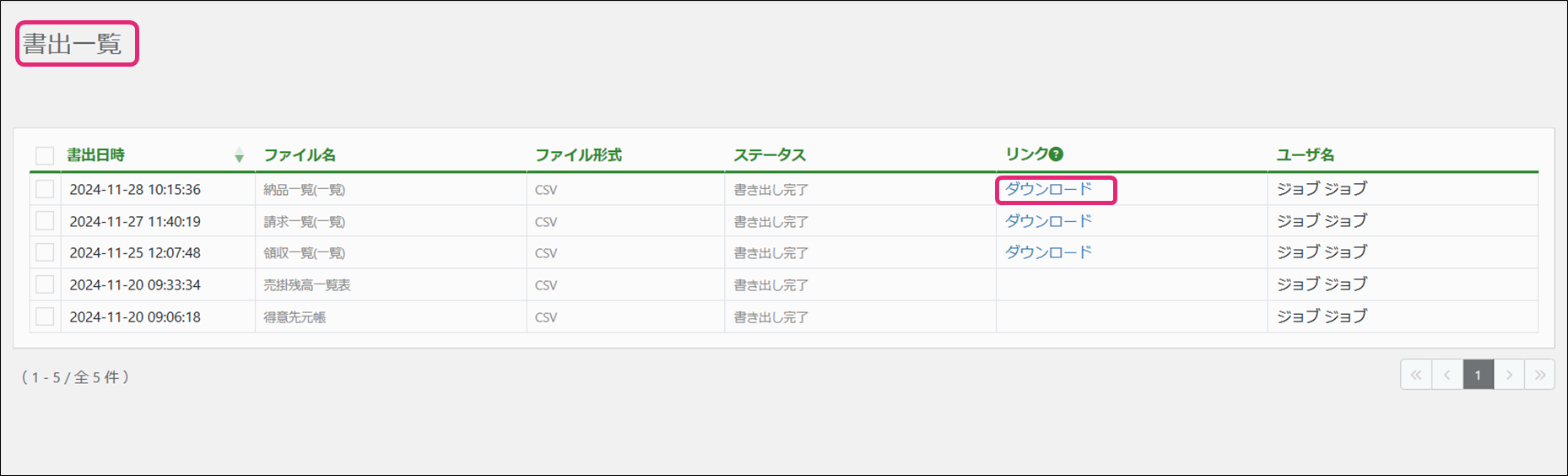The image size is (1568, 476).
Task: Download the 請求一覧(一覧) CSV file
Action: point(1048,221)
